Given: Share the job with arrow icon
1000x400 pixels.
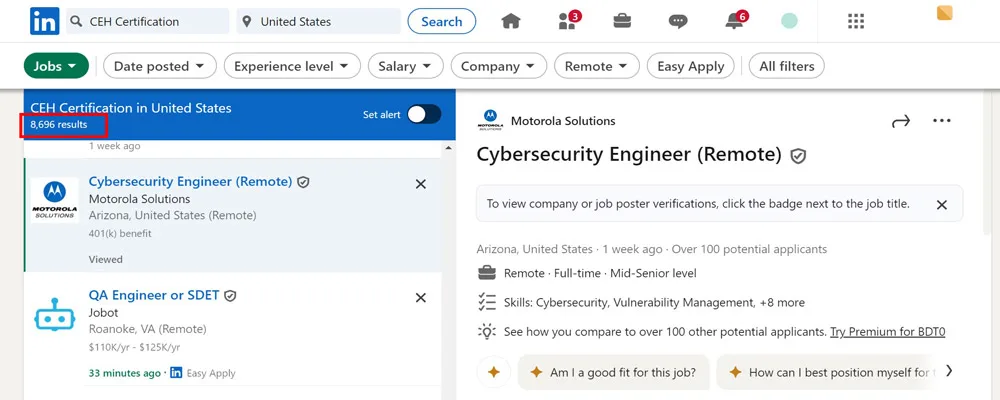Looking at the screenshot, I should (901, 121).
